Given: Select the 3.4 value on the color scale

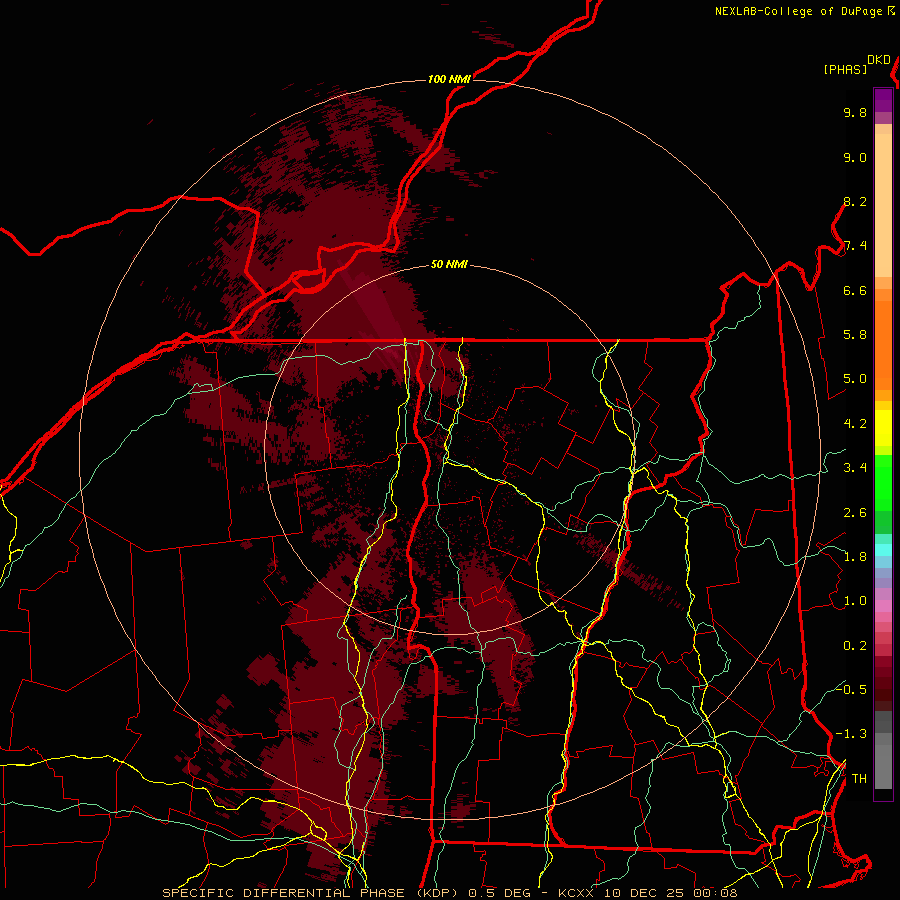Looking at the screenshot, I should (855, 468).
